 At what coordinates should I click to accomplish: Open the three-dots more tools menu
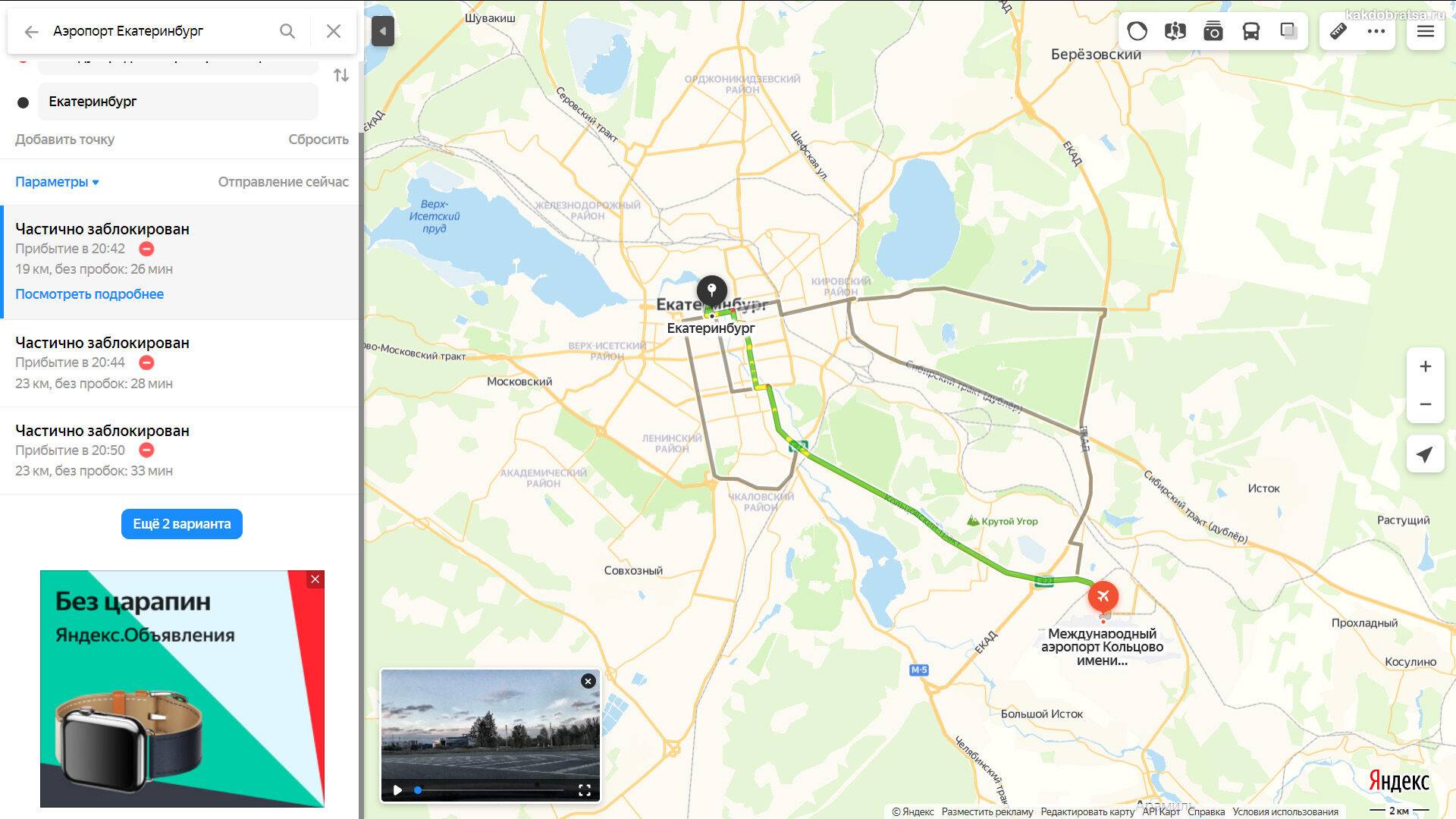1376,31
